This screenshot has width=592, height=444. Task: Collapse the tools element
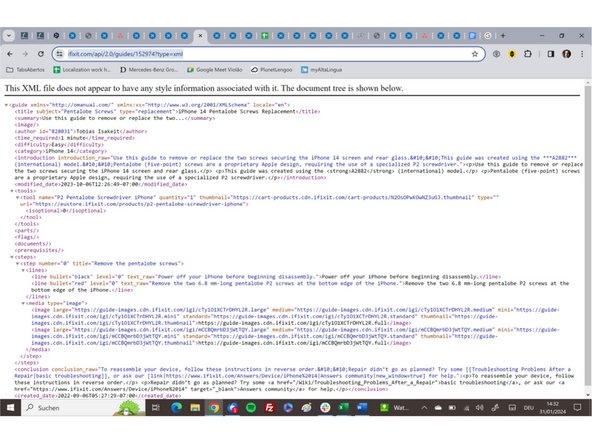tap(12, 191)
